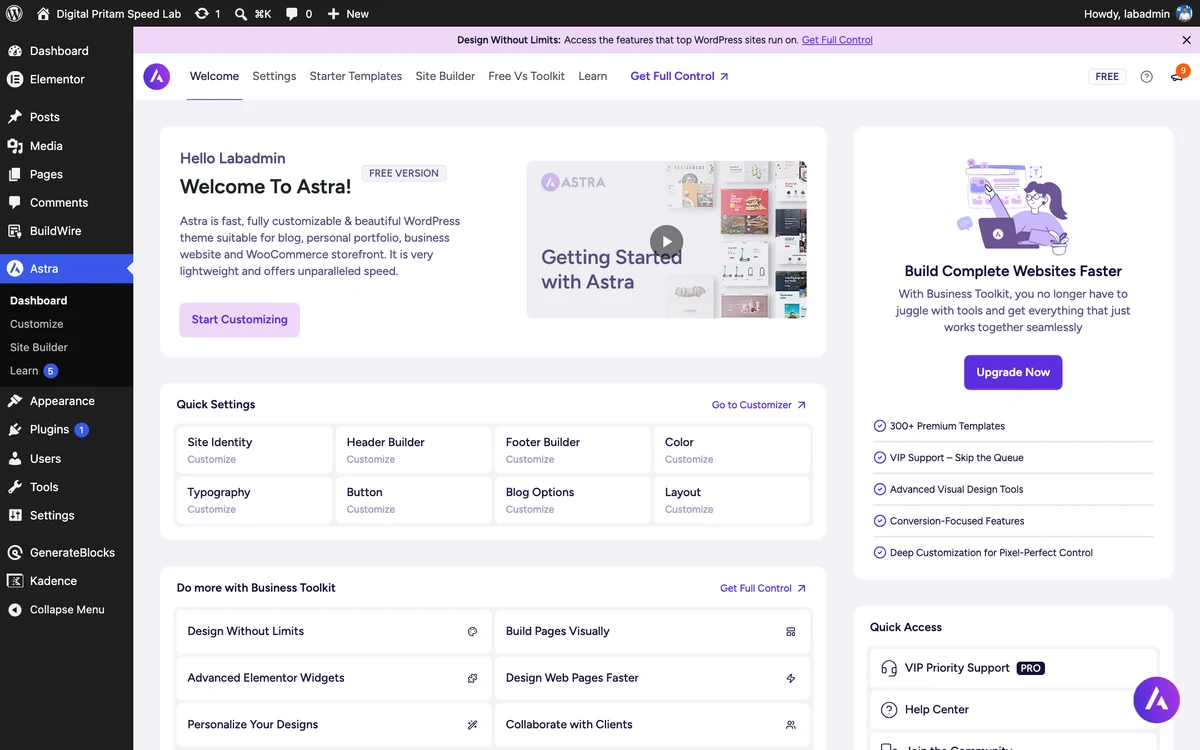This screenshot has height=750, width=1200.
Task: Open the updates icon in admin bar
Action: 202,14
